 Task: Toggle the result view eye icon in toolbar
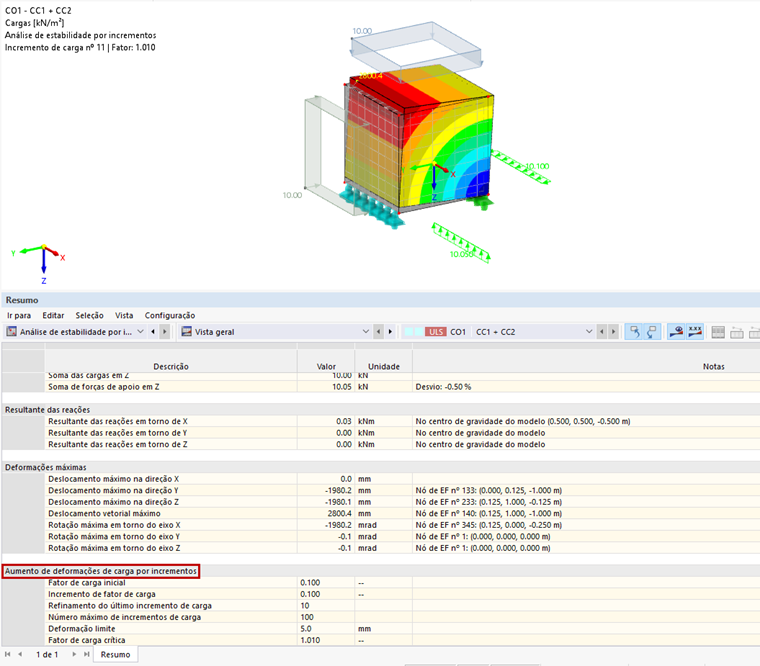[676, 332]
